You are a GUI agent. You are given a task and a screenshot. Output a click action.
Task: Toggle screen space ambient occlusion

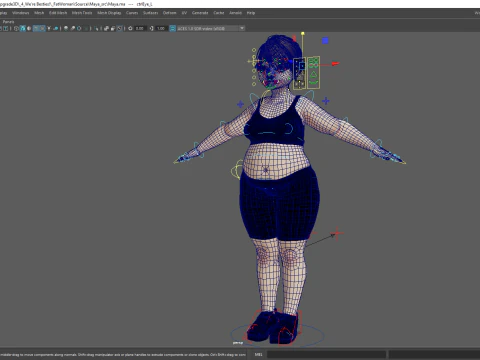[66, 28]
